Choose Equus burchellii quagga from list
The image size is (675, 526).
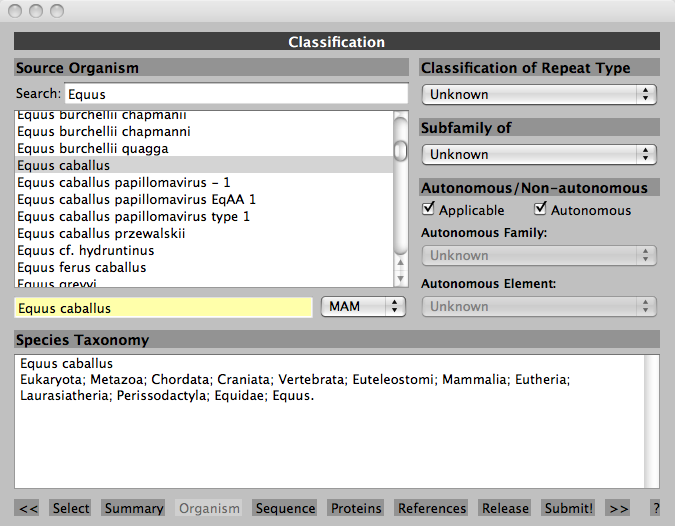92,148
